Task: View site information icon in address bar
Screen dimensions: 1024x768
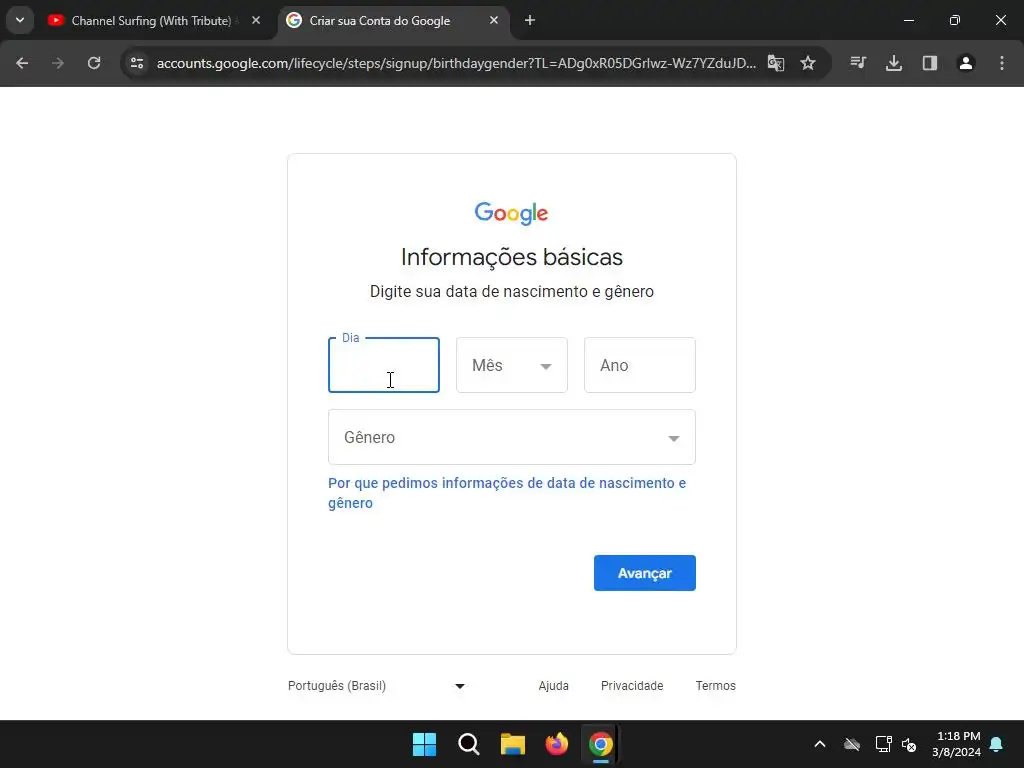Action: tap(137, 63)
